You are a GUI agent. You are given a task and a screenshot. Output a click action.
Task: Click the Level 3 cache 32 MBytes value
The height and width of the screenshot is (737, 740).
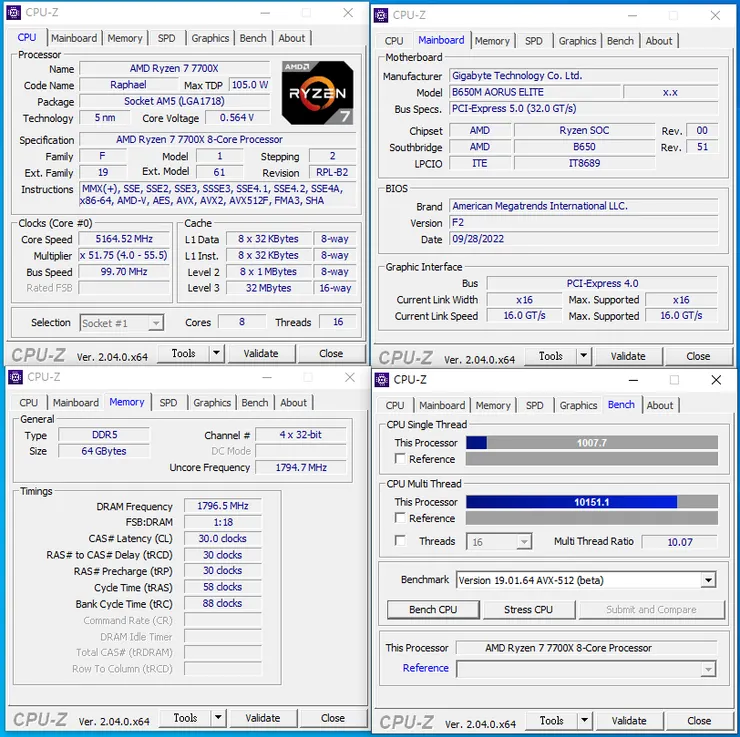pyautogui.click(x=269, y=288)
